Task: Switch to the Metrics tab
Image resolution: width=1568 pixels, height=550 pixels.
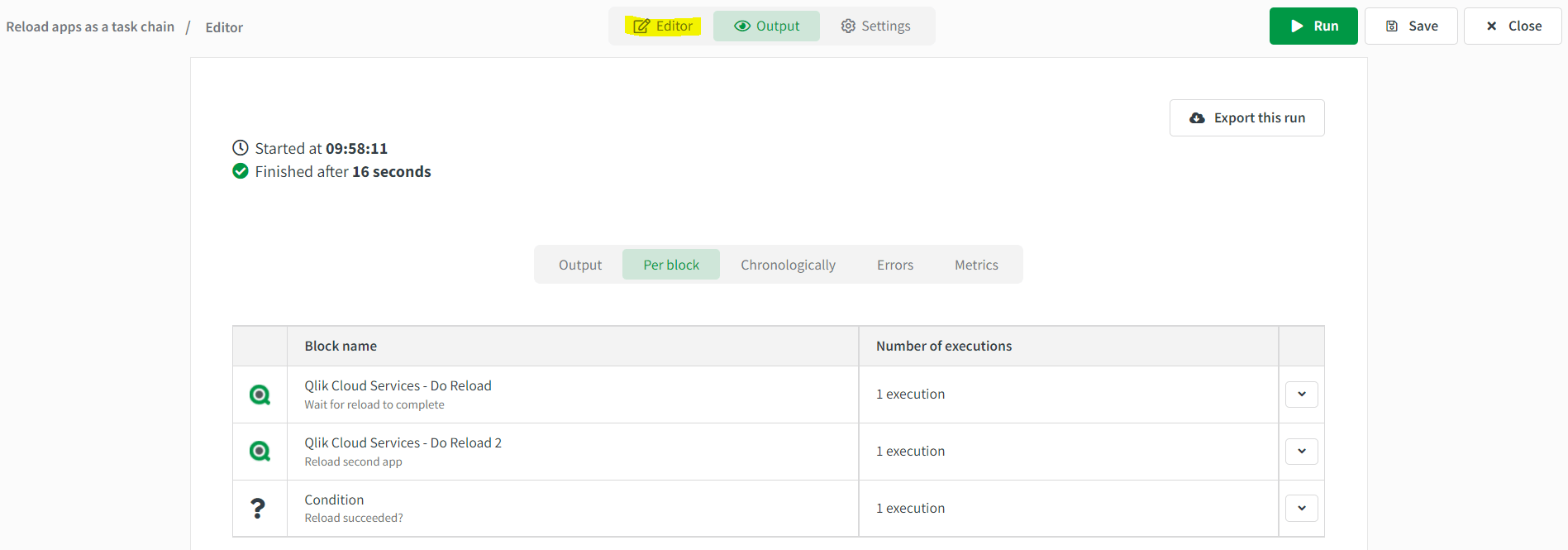Action: coord(976,265)
